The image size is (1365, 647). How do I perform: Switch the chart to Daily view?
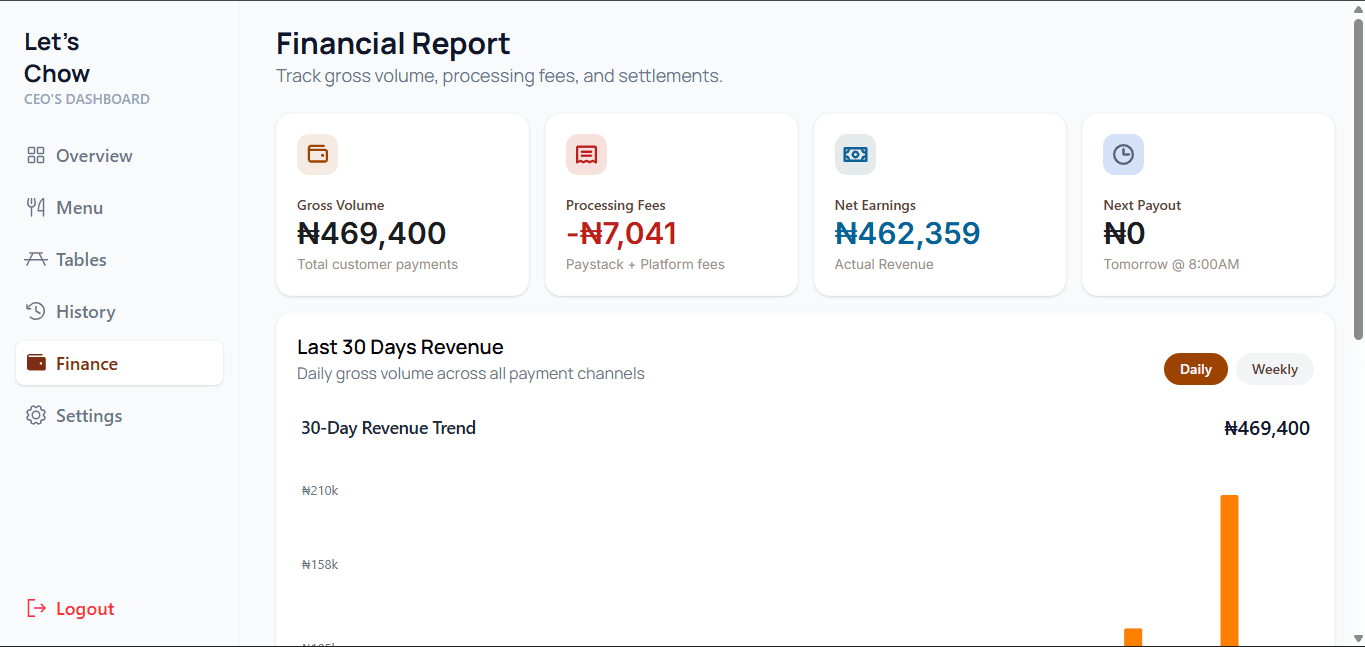[1195, 369]
